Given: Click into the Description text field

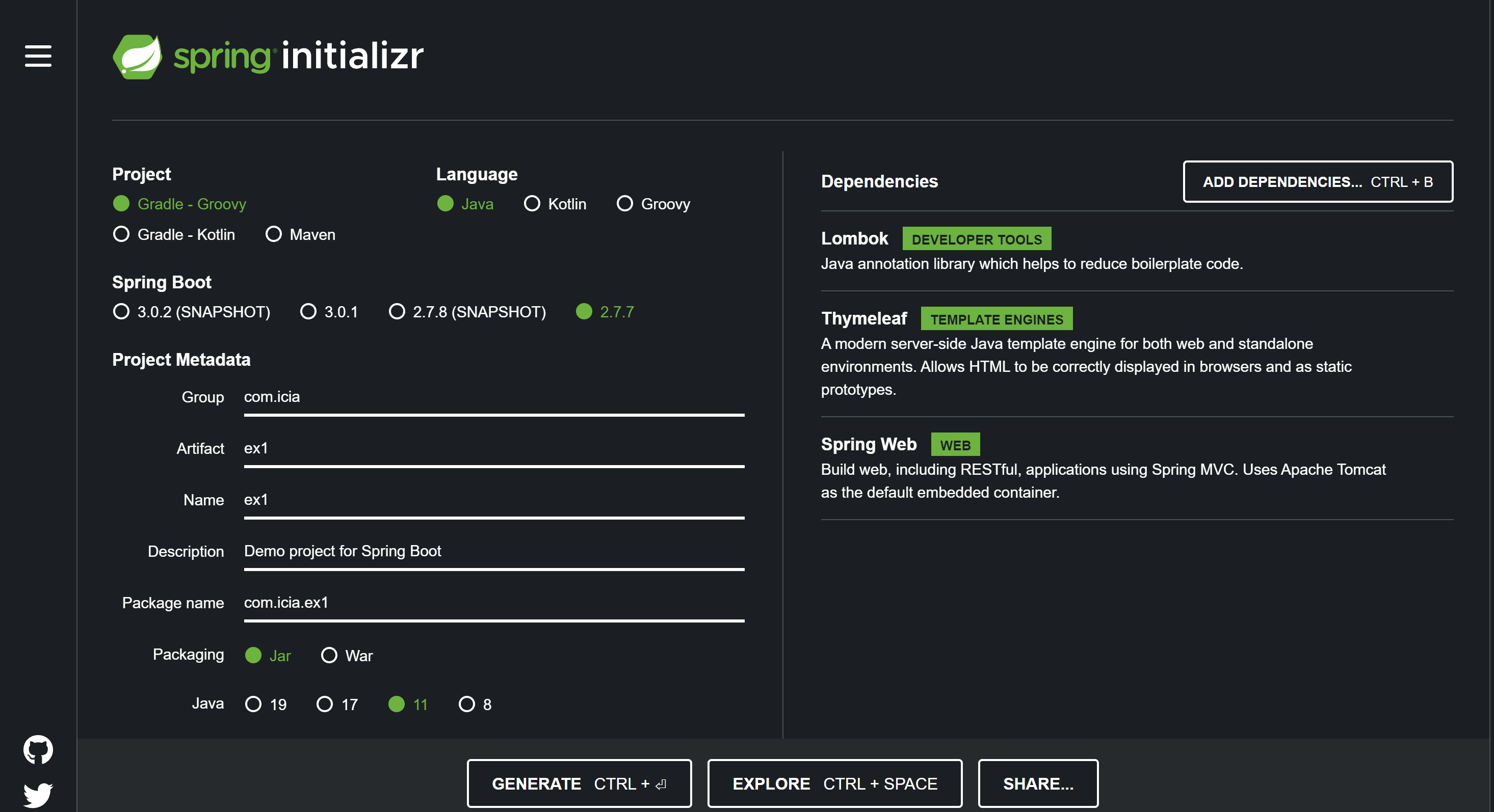Looking at the screenshot, I should point(493,551).
